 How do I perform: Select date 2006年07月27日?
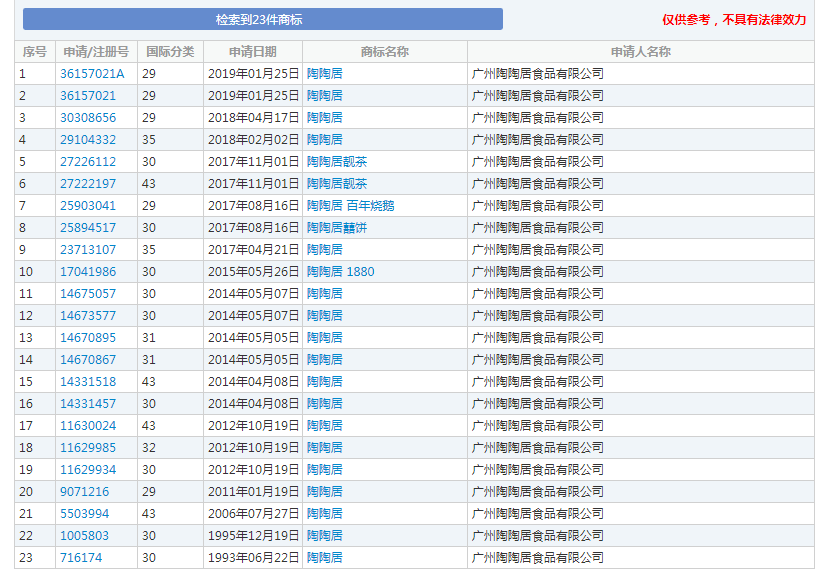tap(254, 514)
